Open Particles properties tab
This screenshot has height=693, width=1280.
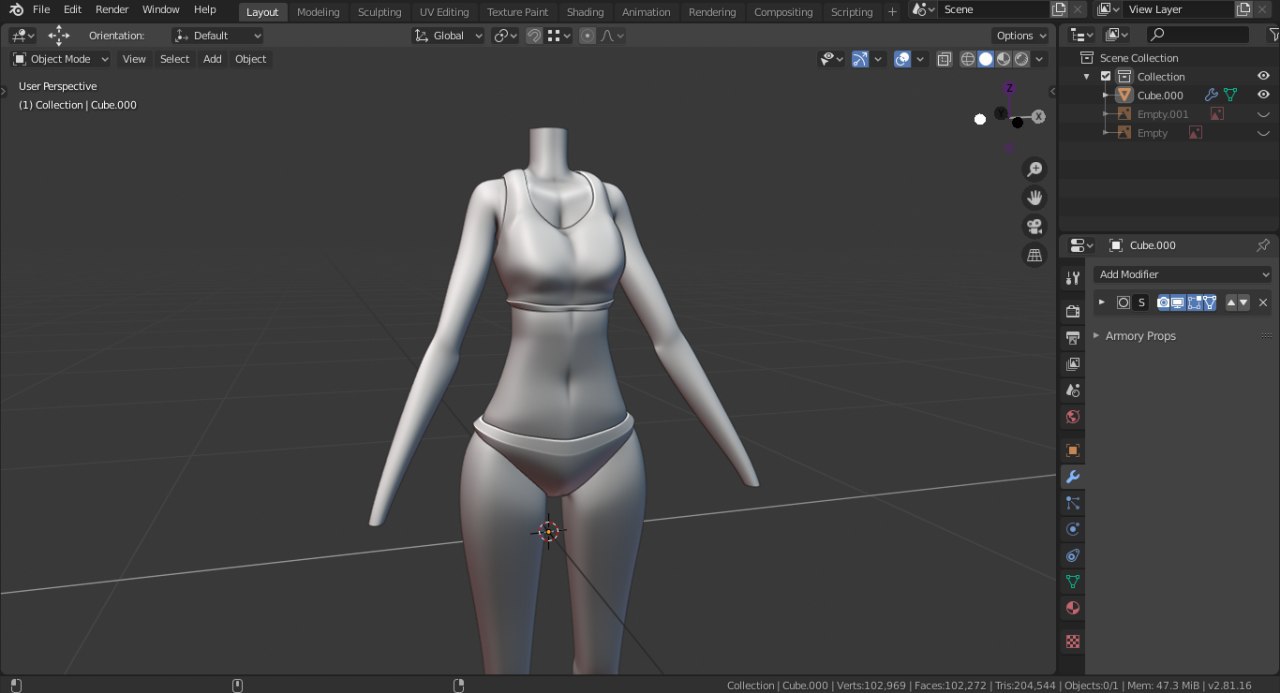pos(1073,503)
